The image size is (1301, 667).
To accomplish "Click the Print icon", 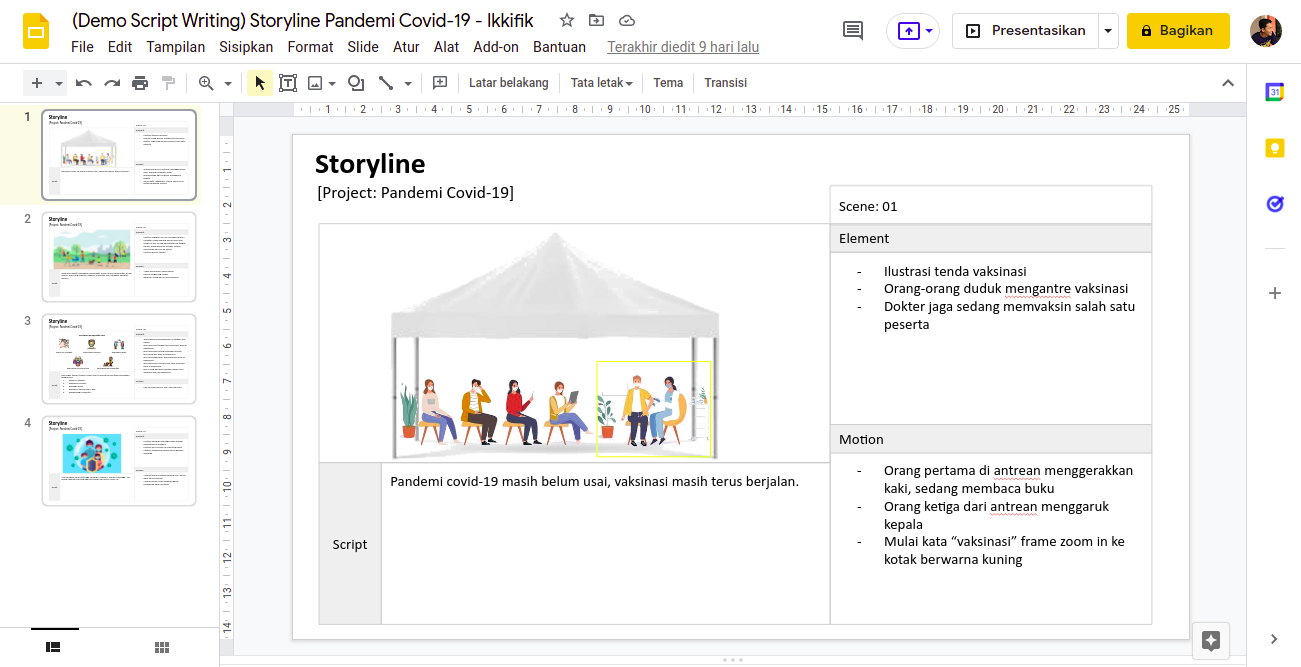I will pos(140,83).
